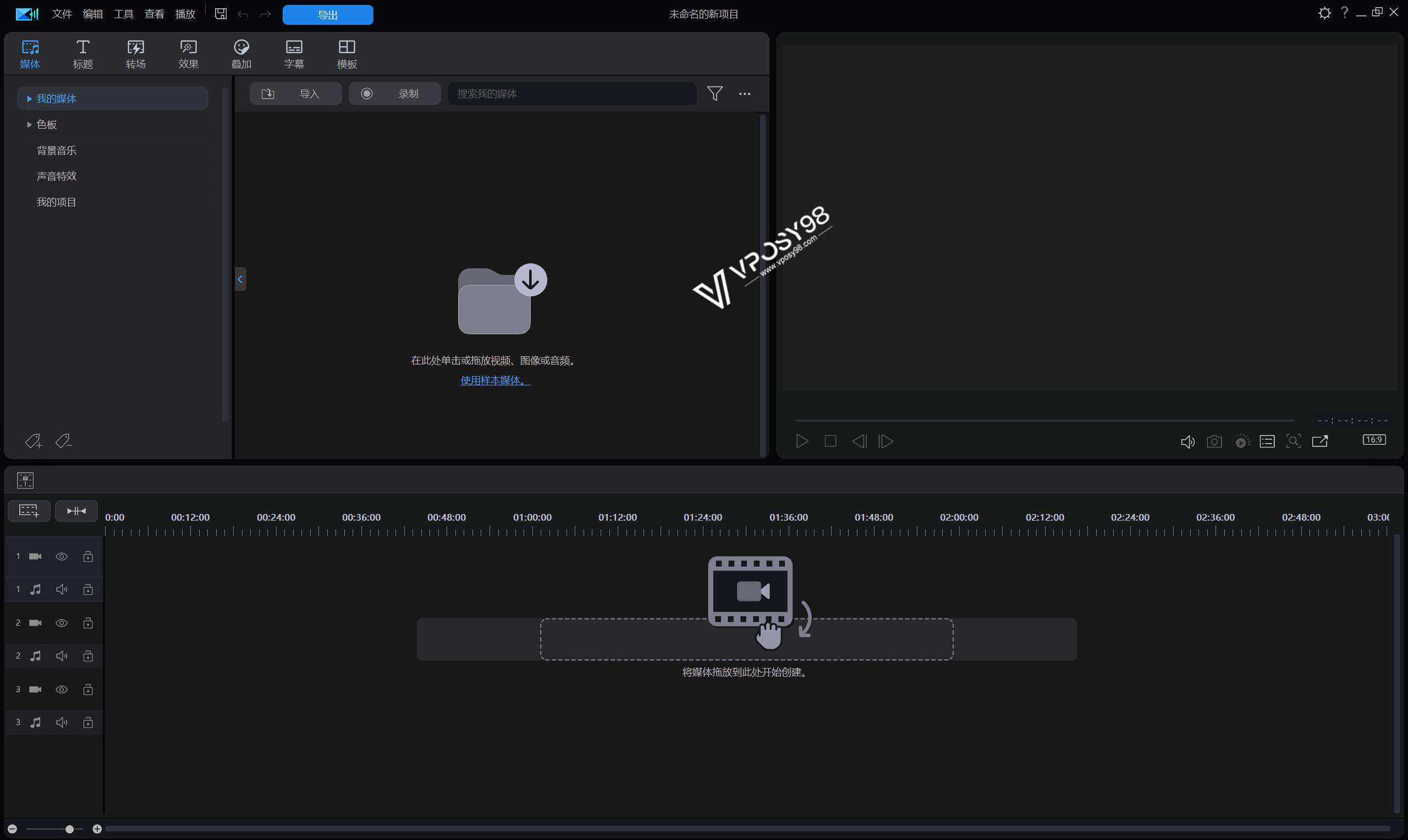This screenshot has height=840, width=1408.
Task: Click the fit timeline to window icon
Action: [x=76, y=511]
